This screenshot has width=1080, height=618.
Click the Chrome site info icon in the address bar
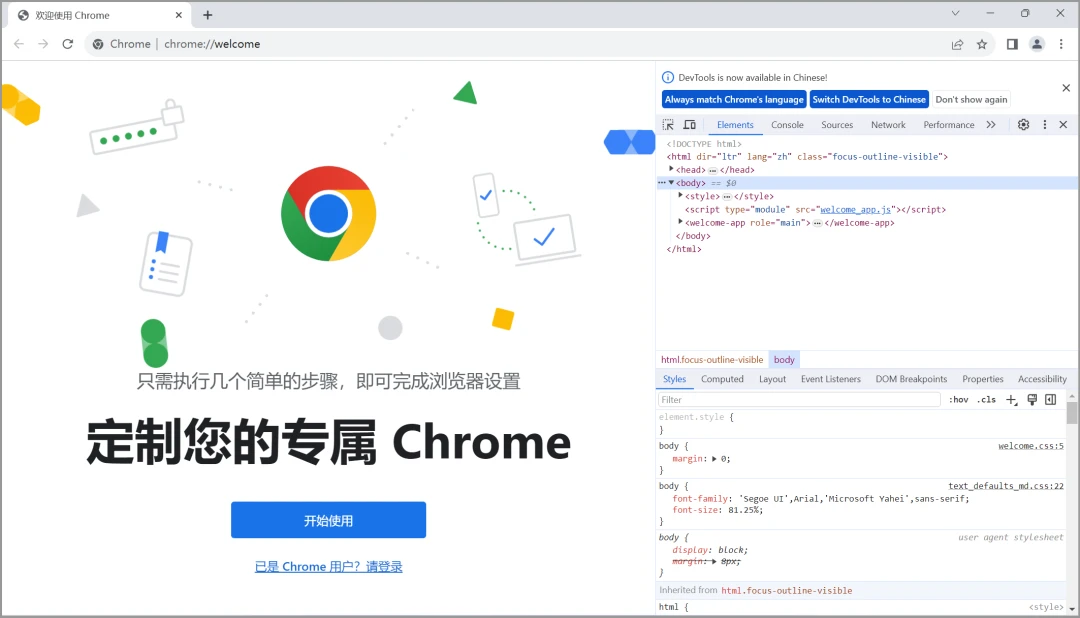click(x=98, y=44)
